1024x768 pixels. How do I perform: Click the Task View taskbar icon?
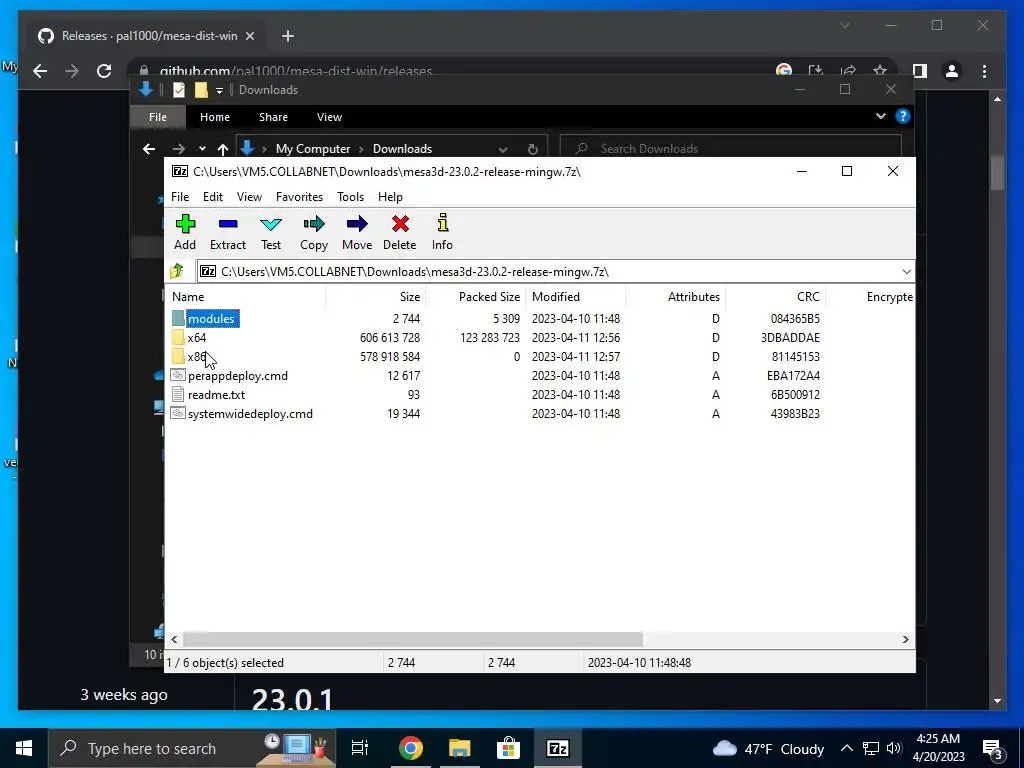pyautogui.click(x=360, y=748)
